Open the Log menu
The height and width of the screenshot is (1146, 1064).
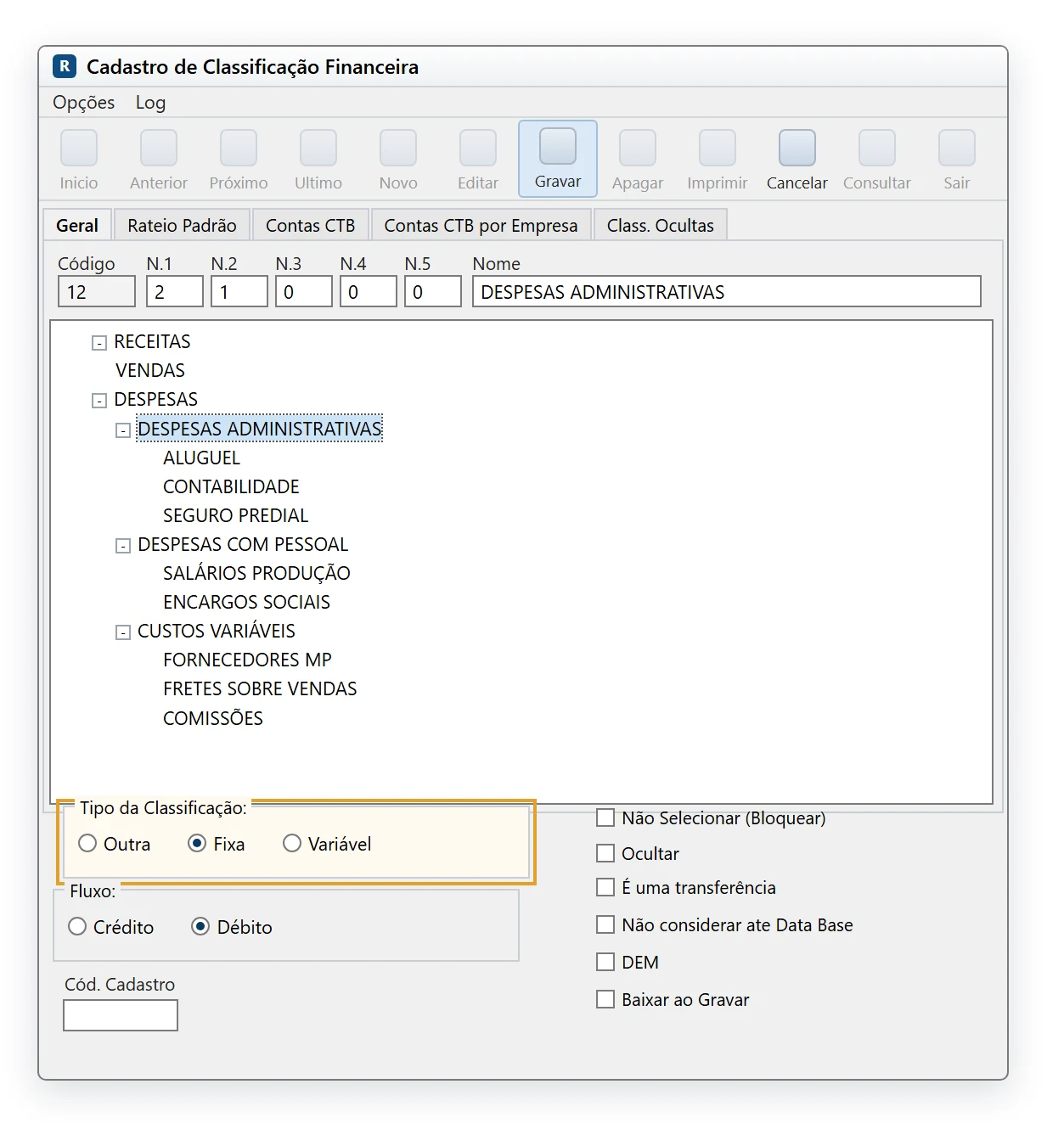[x=150, y=102]
